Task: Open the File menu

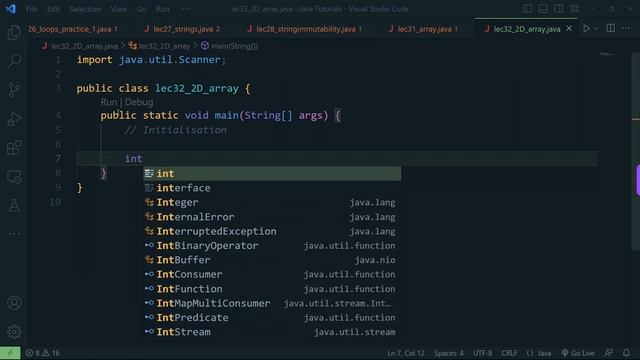Action: pos(31,9)
